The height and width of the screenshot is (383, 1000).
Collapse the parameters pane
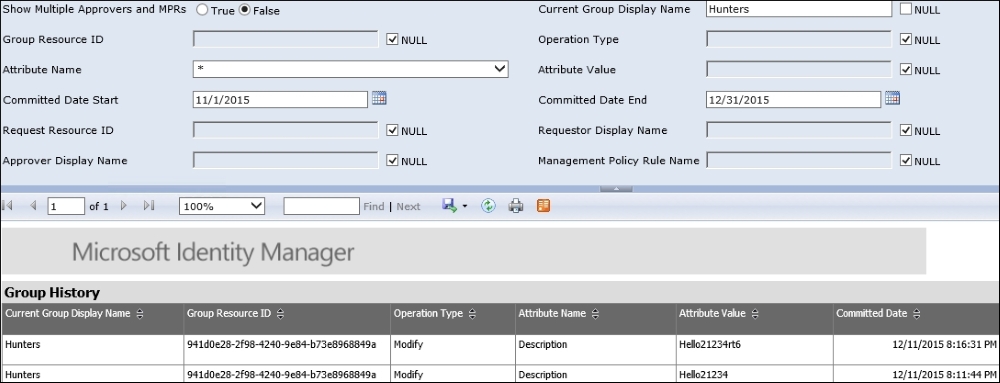(616, 189)
